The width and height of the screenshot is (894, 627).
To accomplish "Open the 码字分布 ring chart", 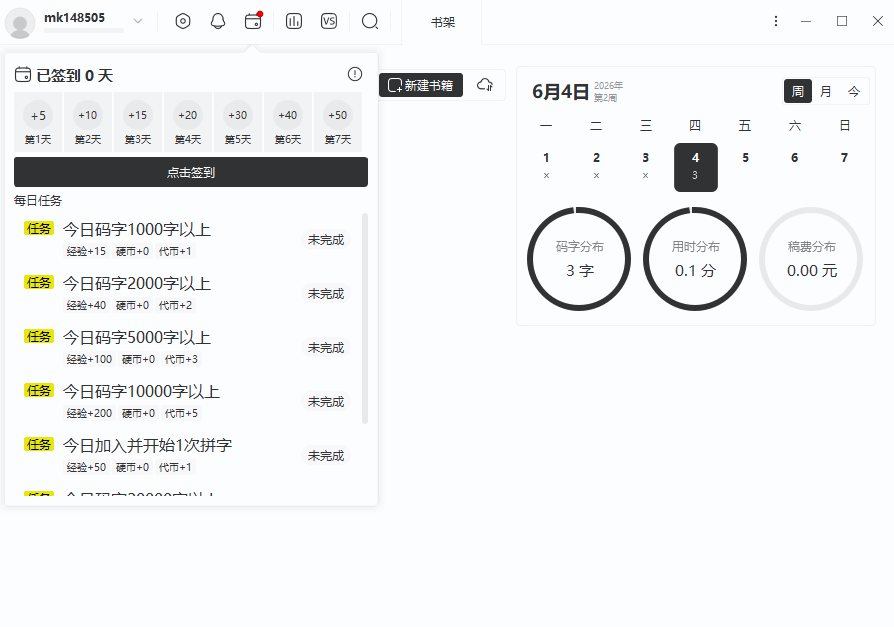I will coord(579,259).
